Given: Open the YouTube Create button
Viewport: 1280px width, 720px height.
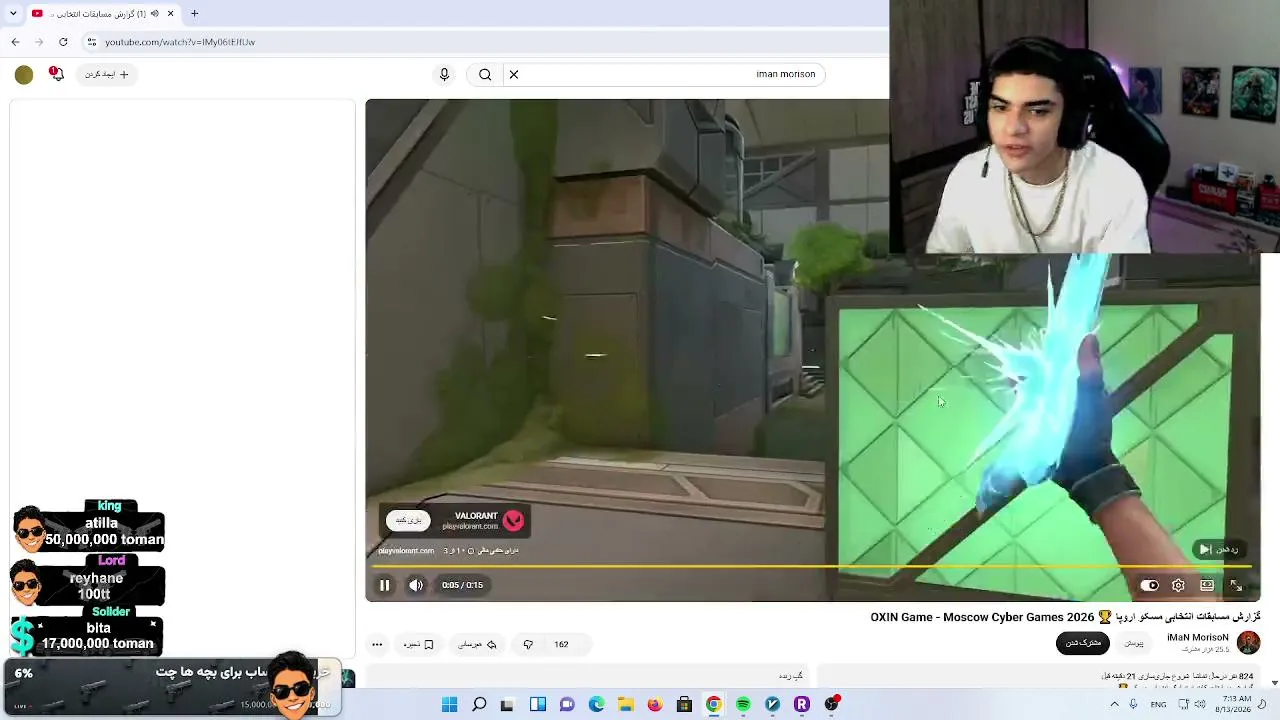Looking at the screenshot, I should [107, 74].
